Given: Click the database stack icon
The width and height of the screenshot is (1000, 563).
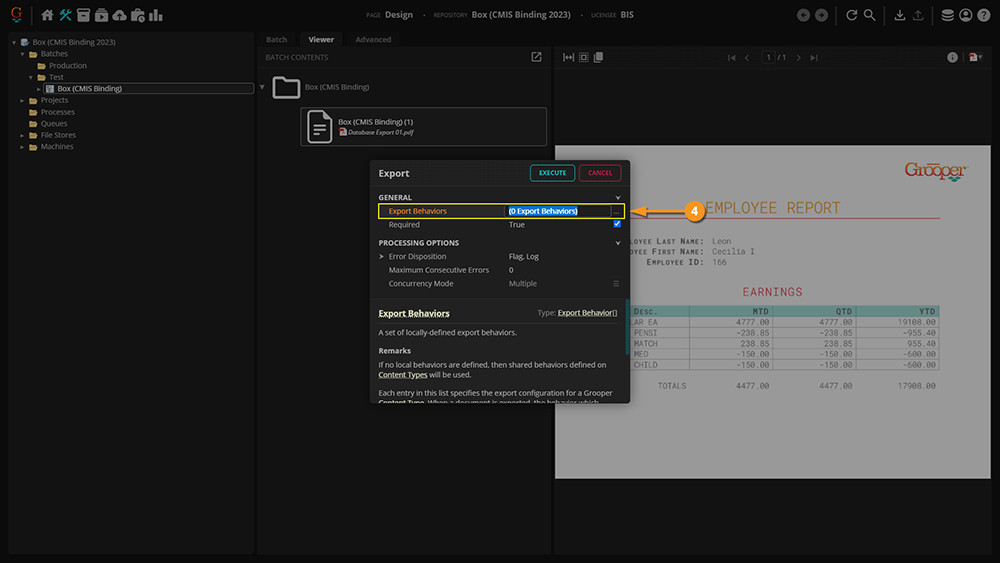Looking at the screenshot, I should pos(948,15).
